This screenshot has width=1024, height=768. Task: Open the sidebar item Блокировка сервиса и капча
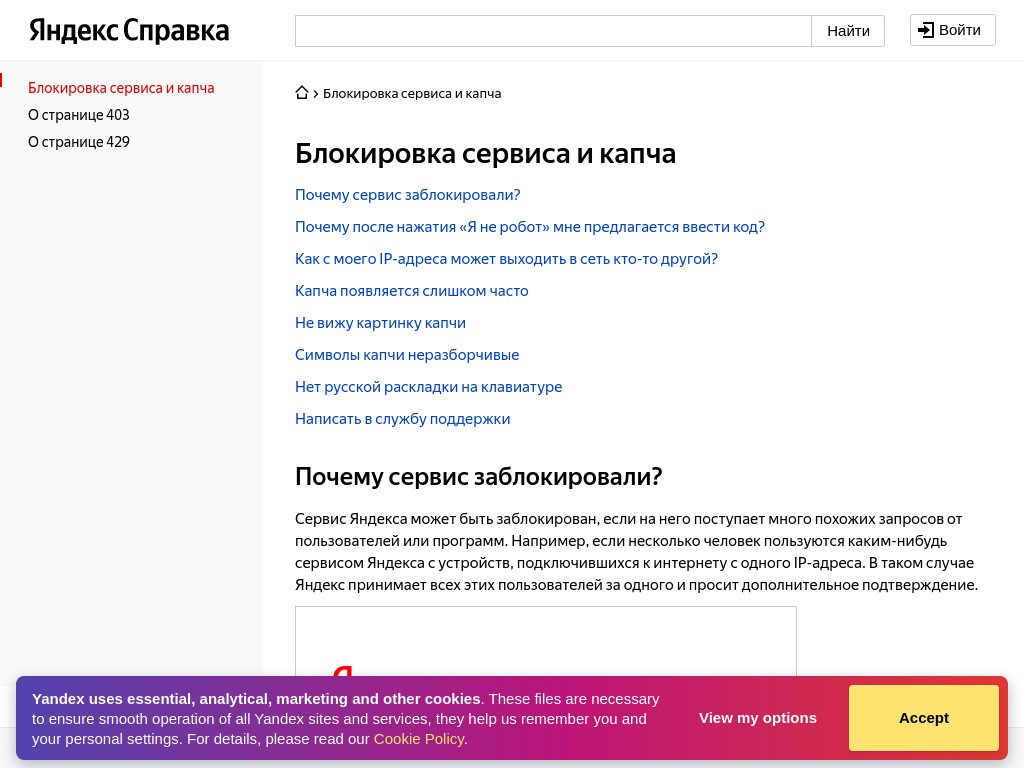121,88
